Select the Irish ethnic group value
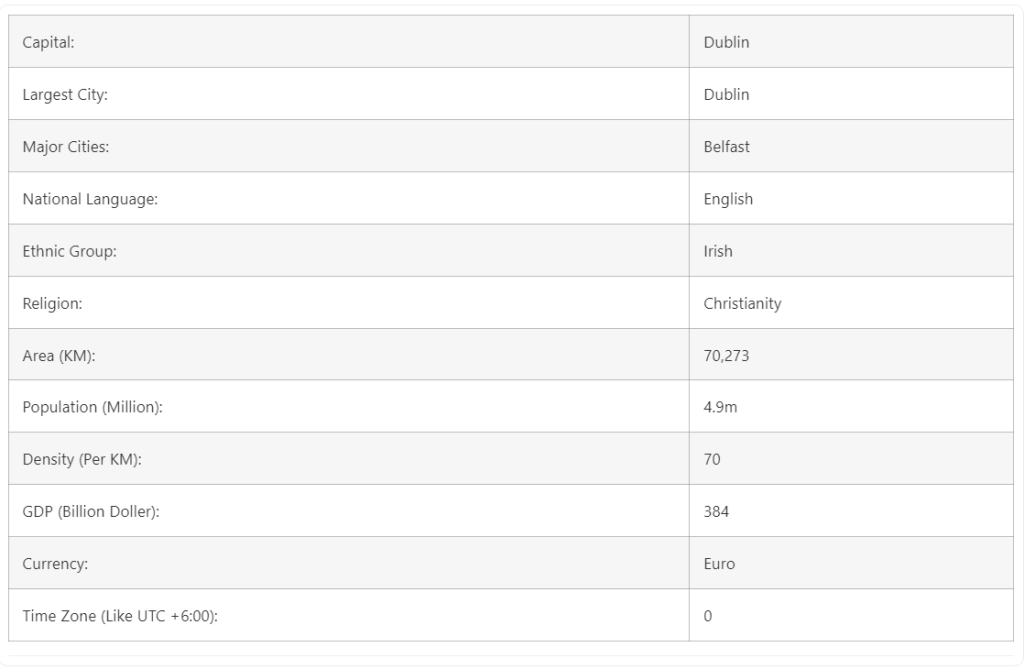 coord(718,251)
